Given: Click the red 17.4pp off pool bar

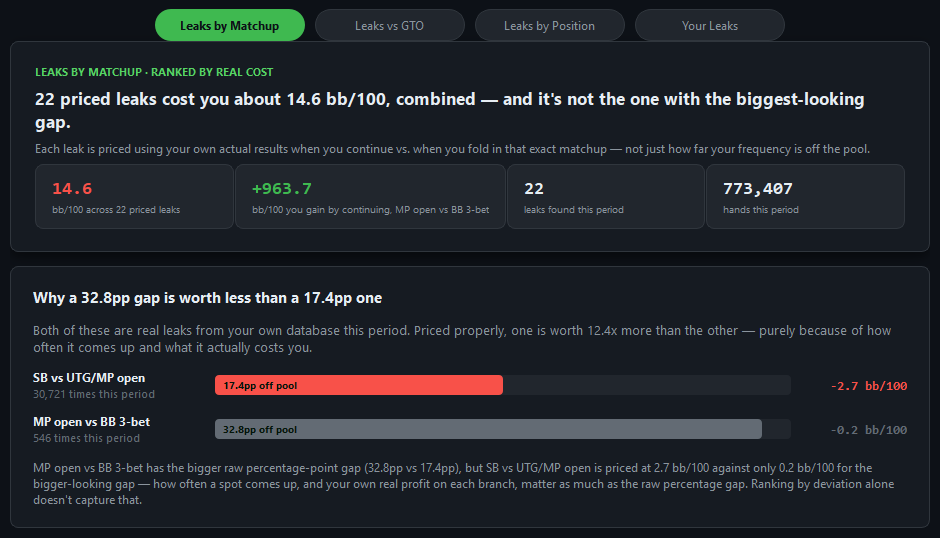Looking at the screenshot, I should (x=358, y=385).
